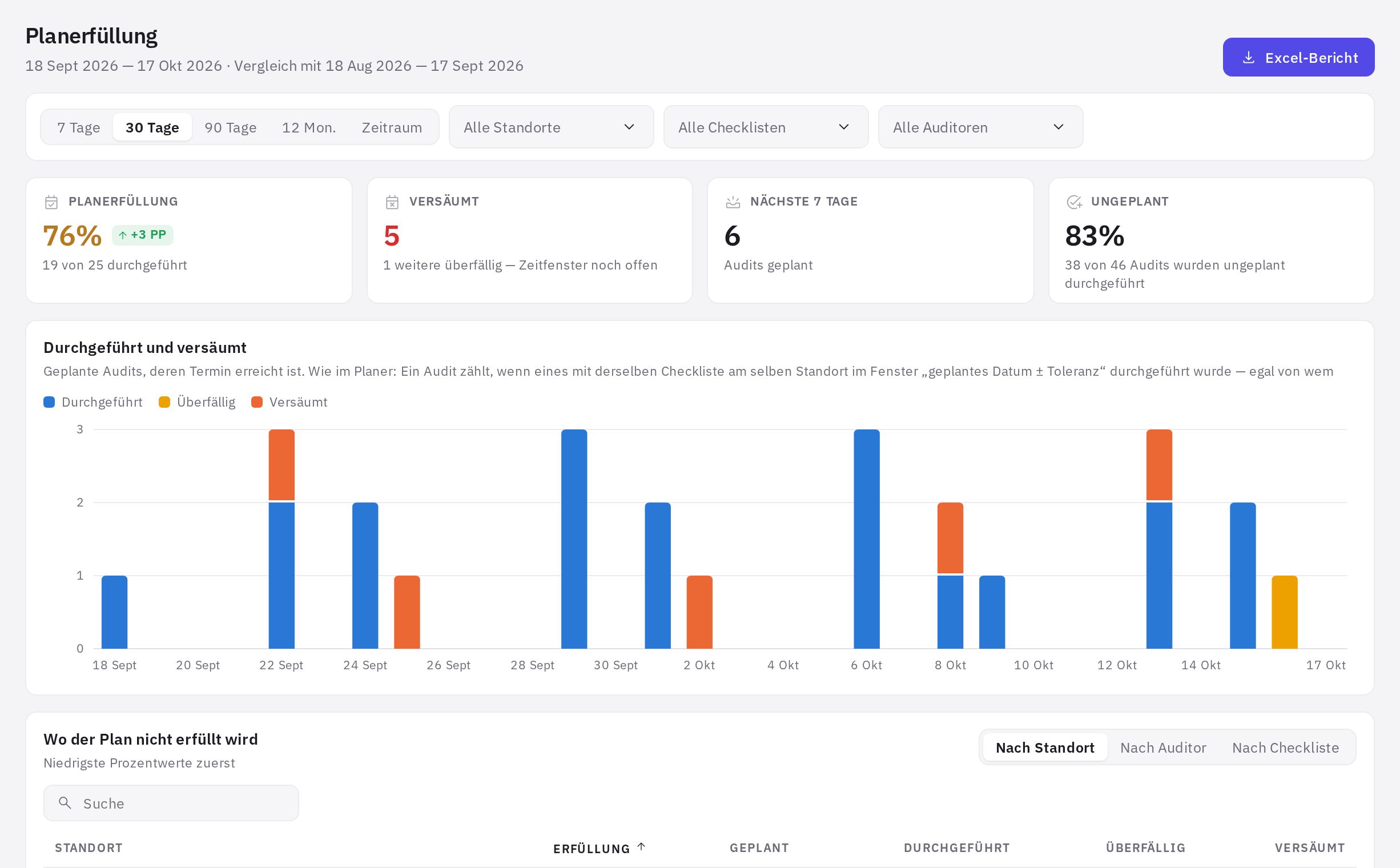Show the Nach Standort tab
Screen dimensions: 1400x868
click(1045, 748)
